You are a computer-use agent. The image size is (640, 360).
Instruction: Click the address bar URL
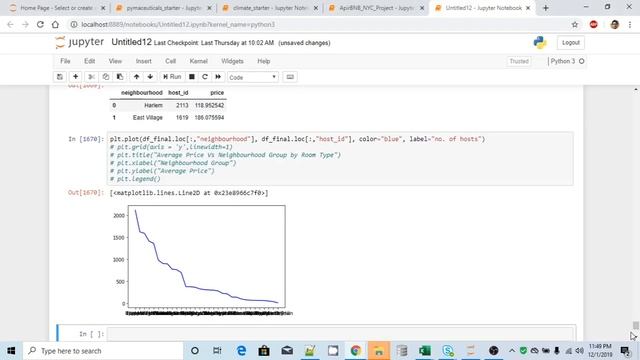[x=178, y=24]
